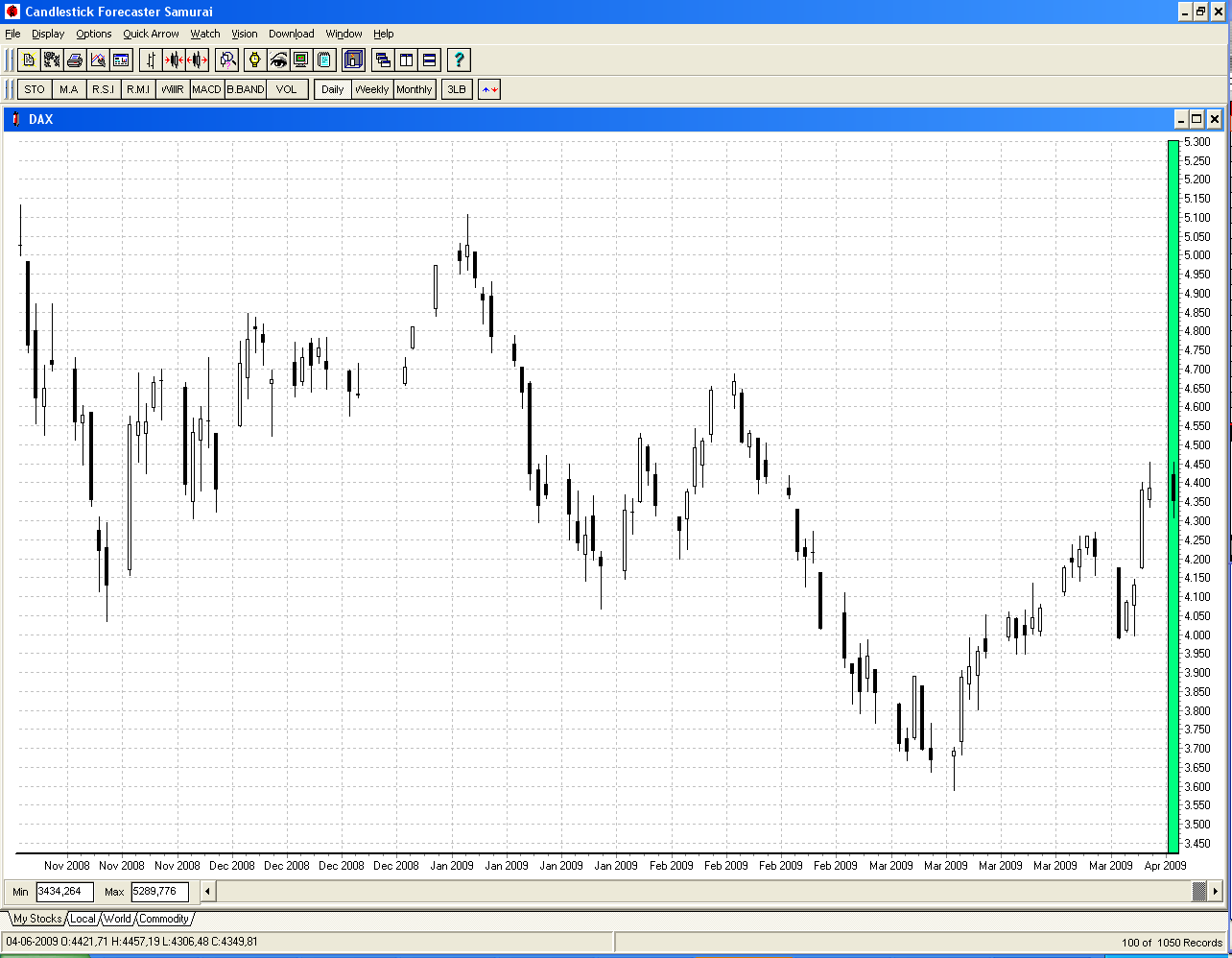Screen dimensions: 1232x958
Task: Switch to the Commodity tab
Action: [x=163, y=919]
